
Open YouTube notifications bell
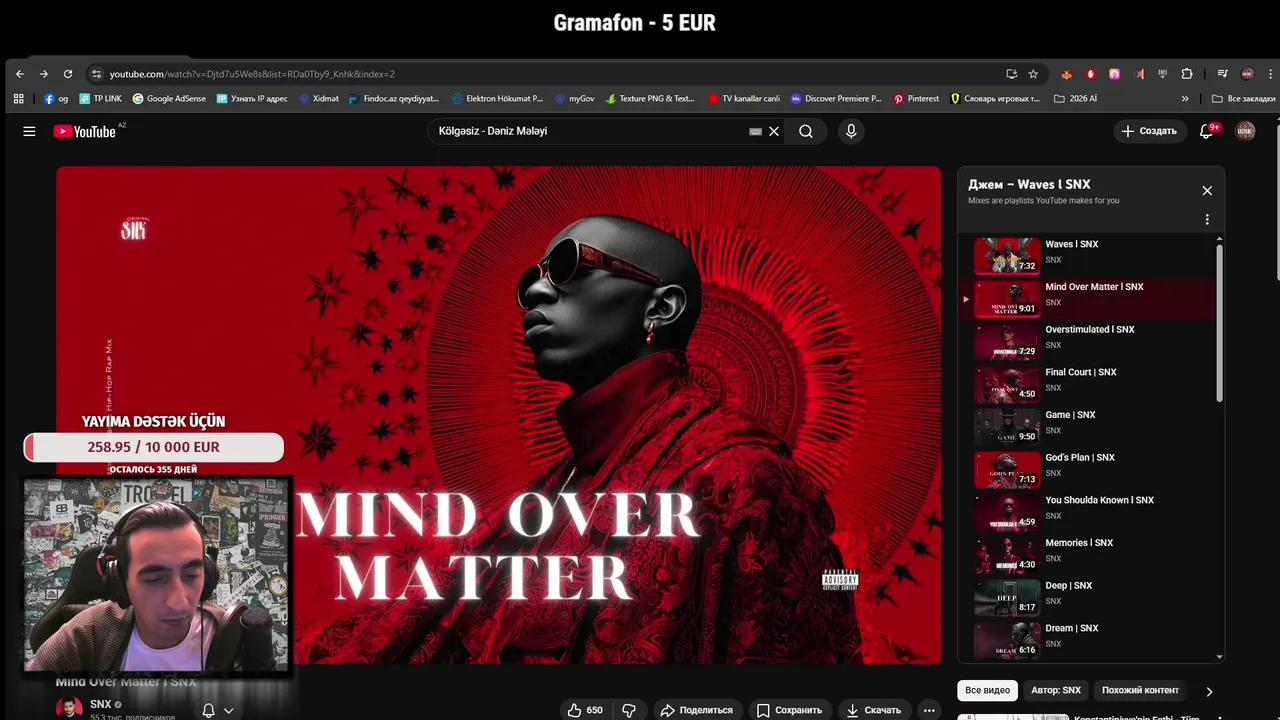(1206, 131)
